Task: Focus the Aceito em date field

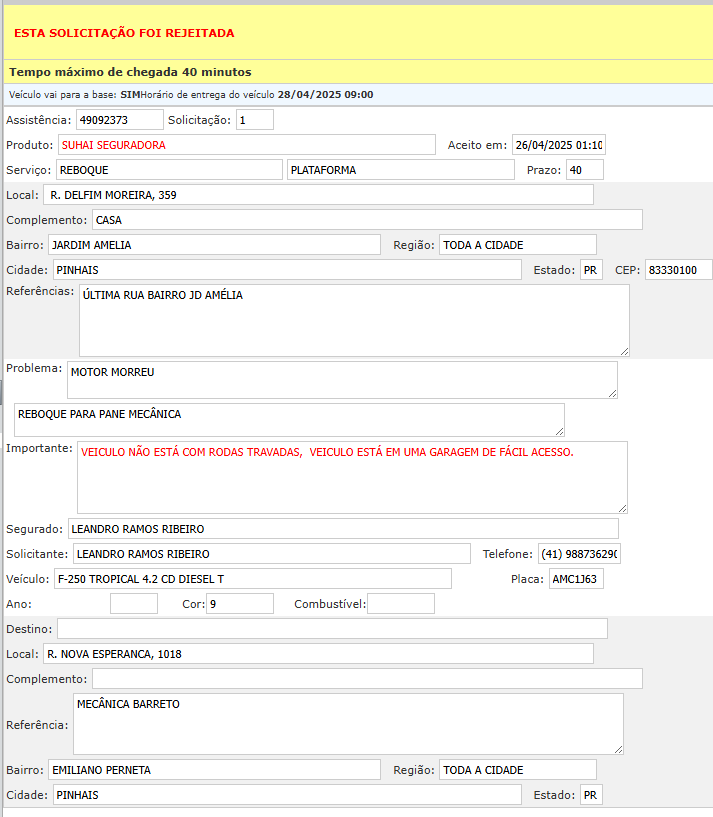Action: (558, 145)
